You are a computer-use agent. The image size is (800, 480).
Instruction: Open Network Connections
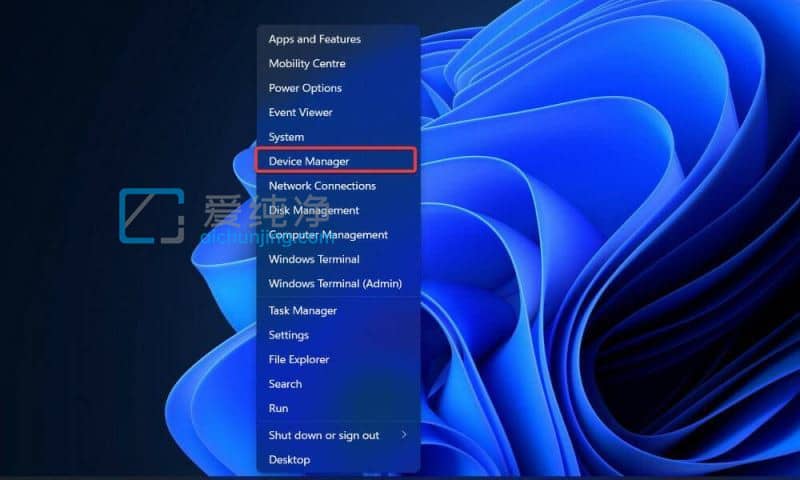coord(322,186)
